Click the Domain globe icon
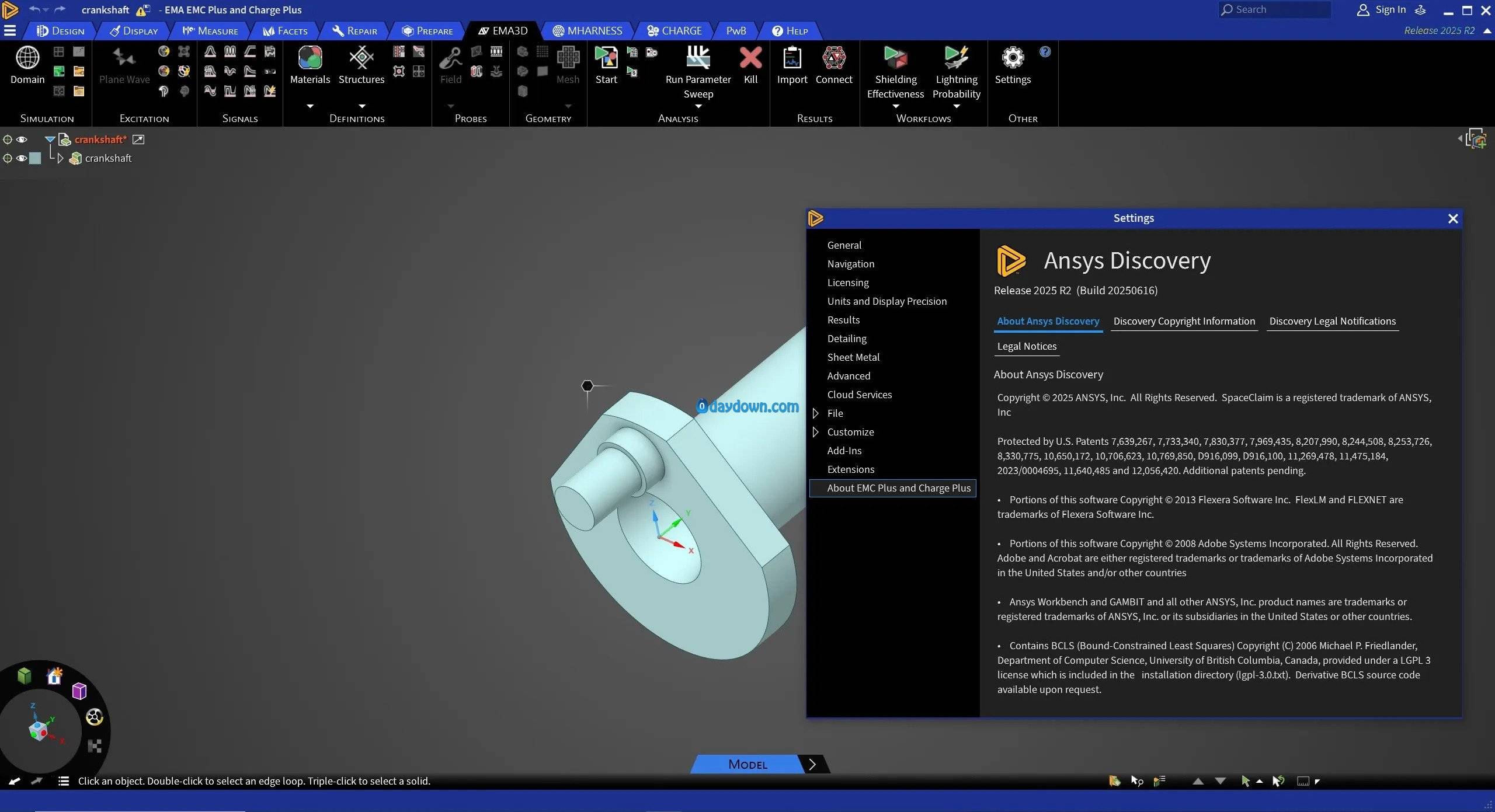 point(27,57)
